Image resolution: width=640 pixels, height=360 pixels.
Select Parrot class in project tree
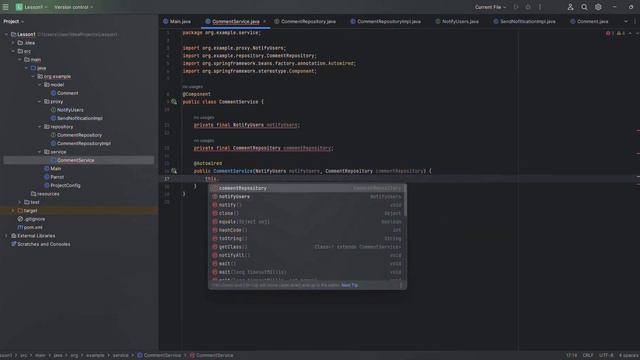(x=54, y=177)
